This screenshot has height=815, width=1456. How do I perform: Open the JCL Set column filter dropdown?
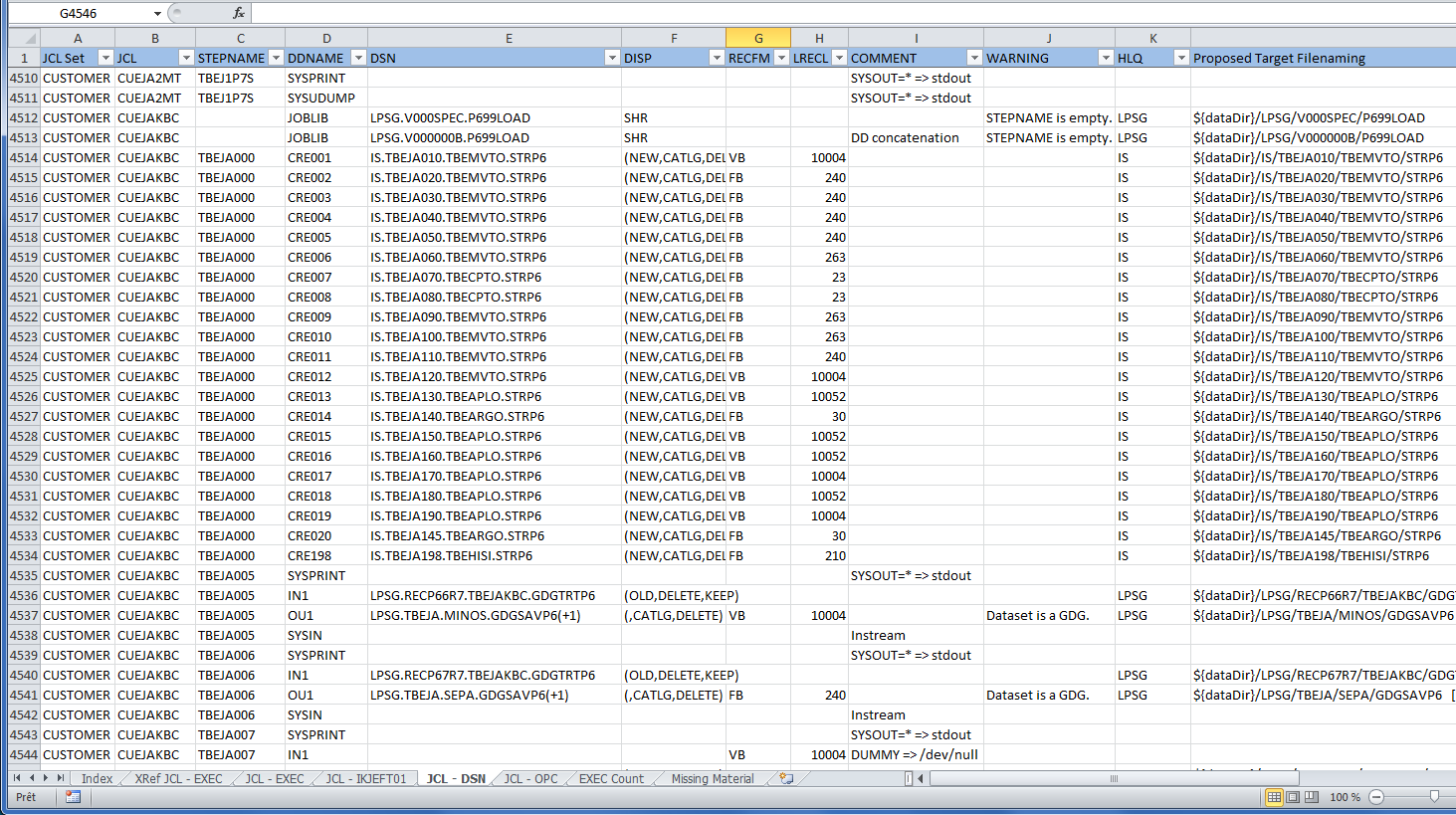pos(104,59)
